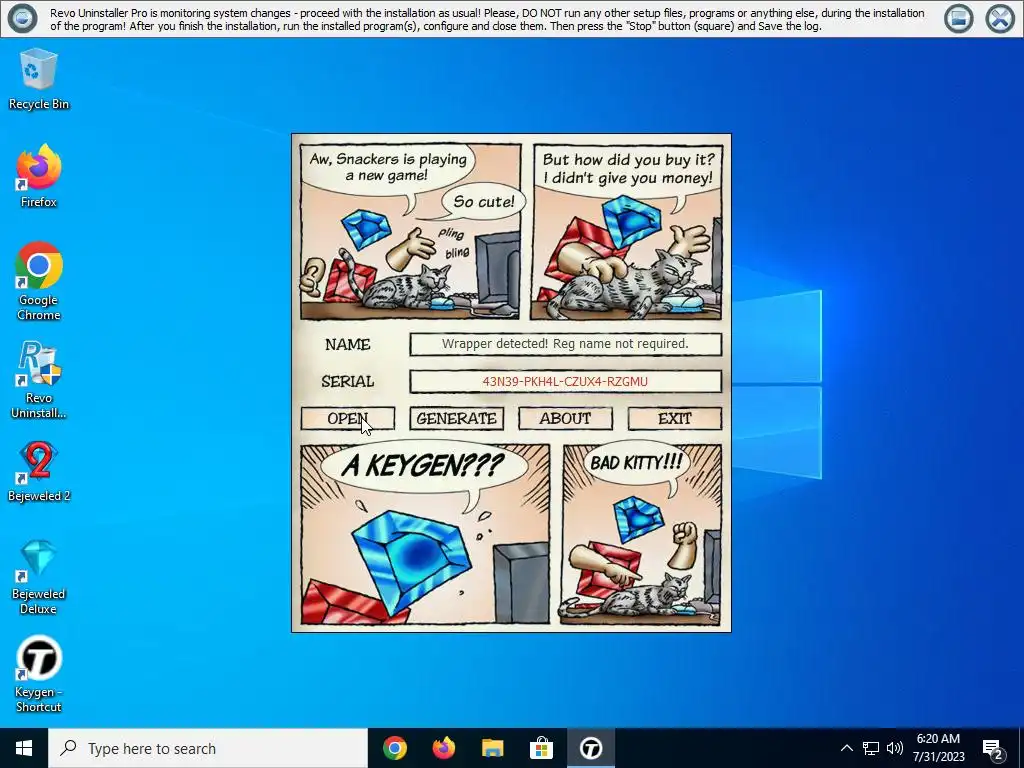Screen dimensions: 1024x768
Task: Open the Recycle Bin desktop icon
Action: coord(39,80)
